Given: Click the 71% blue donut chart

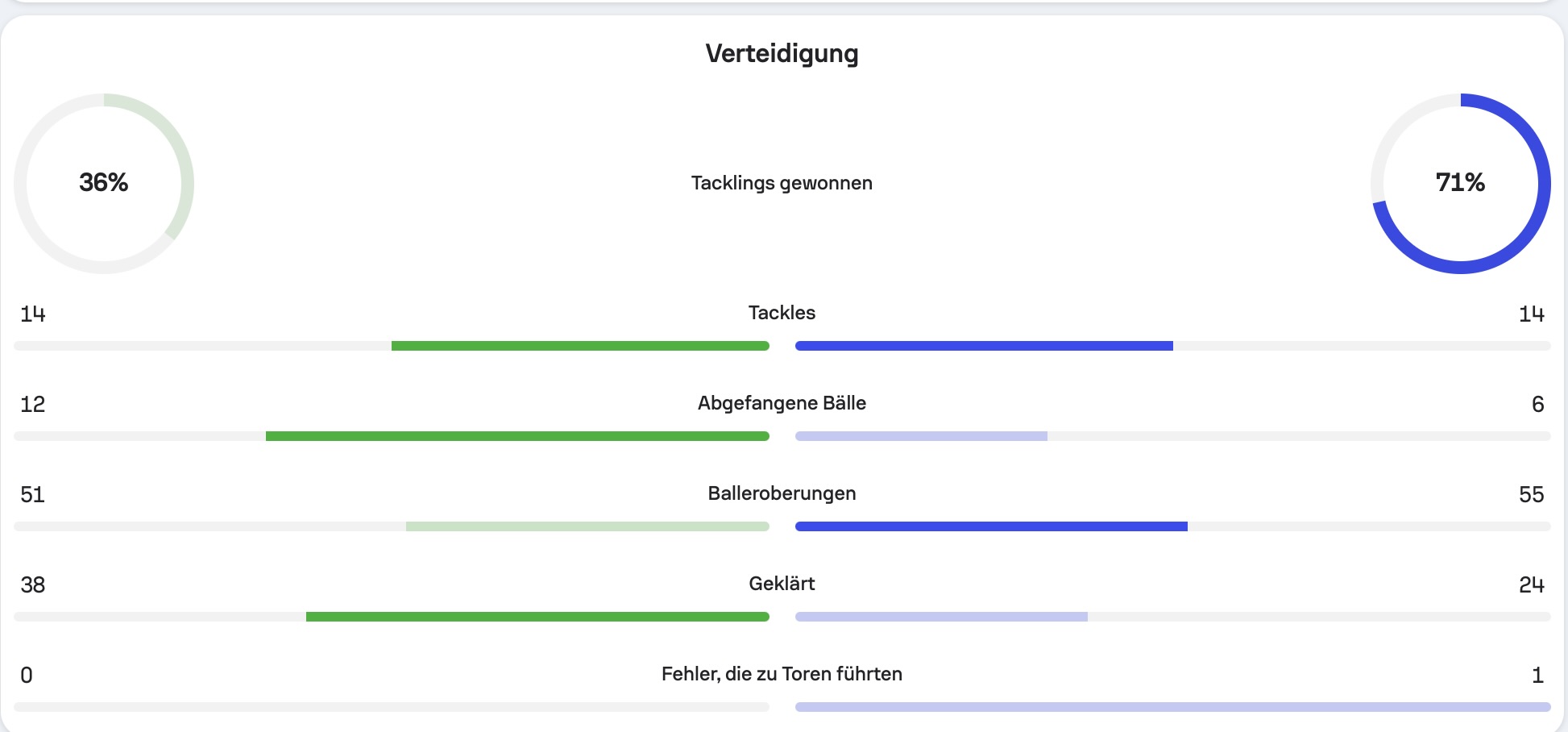Looking at the screenshot, I should [x=1460, y=183].
